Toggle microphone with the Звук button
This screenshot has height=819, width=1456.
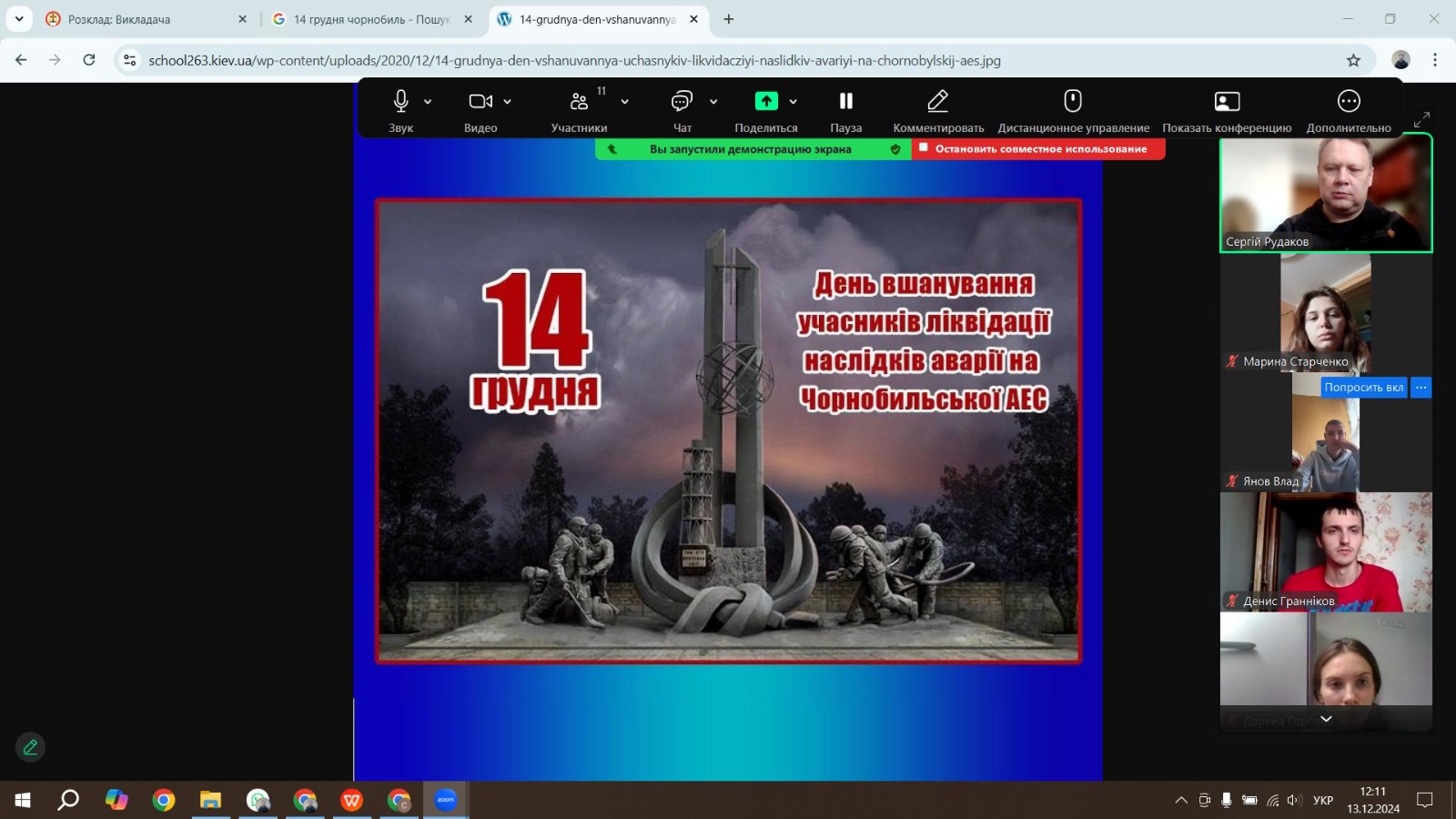(x=400, y=101)
